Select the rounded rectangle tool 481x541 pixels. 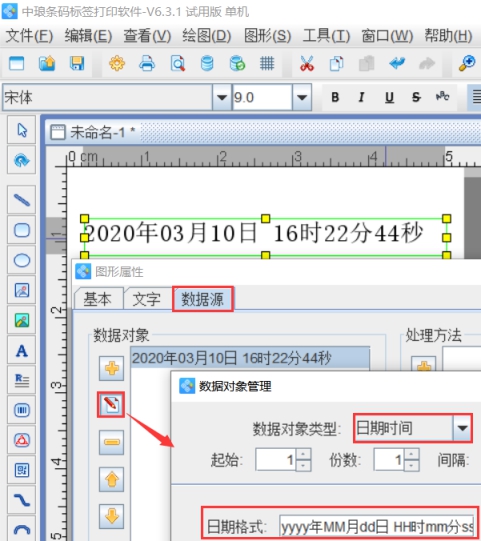tap(22, 230)
